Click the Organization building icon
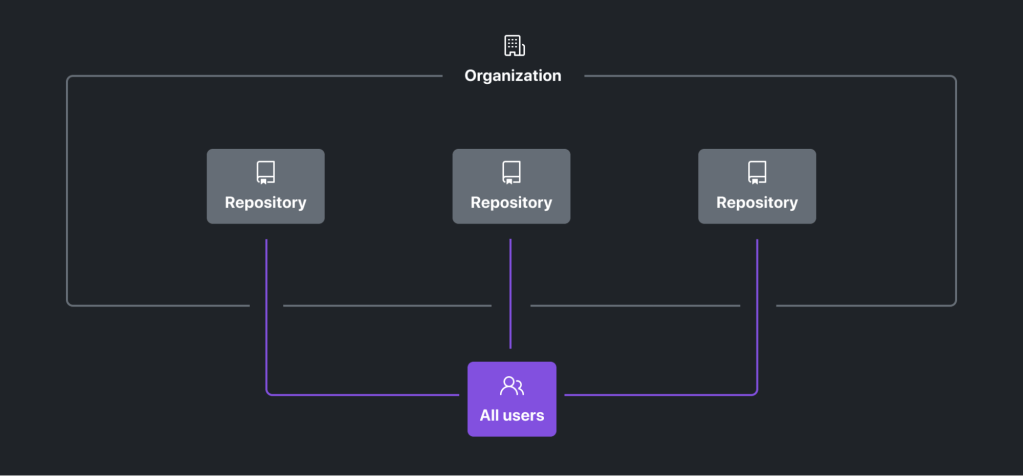Image resolution: width=1023 pixels, height=476 pixels. (514, 46)
